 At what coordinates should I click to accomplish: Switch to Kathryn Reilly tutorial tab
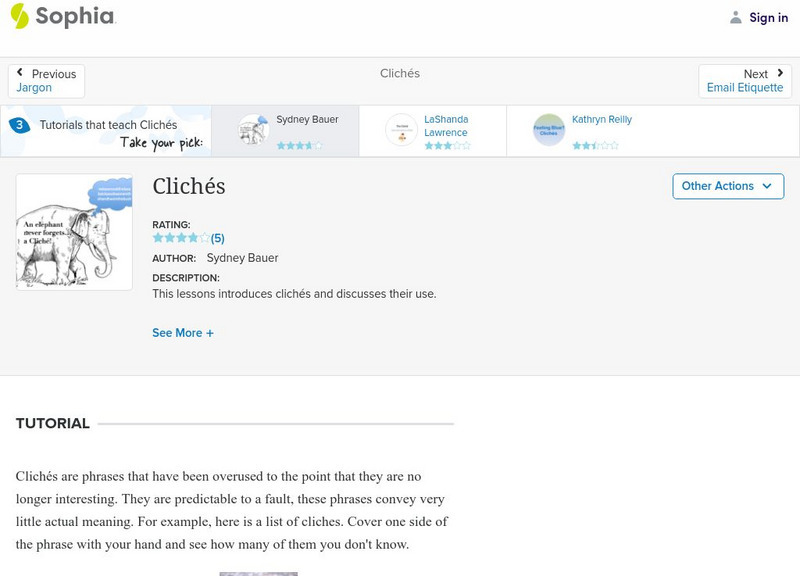[x=601, y=120]
